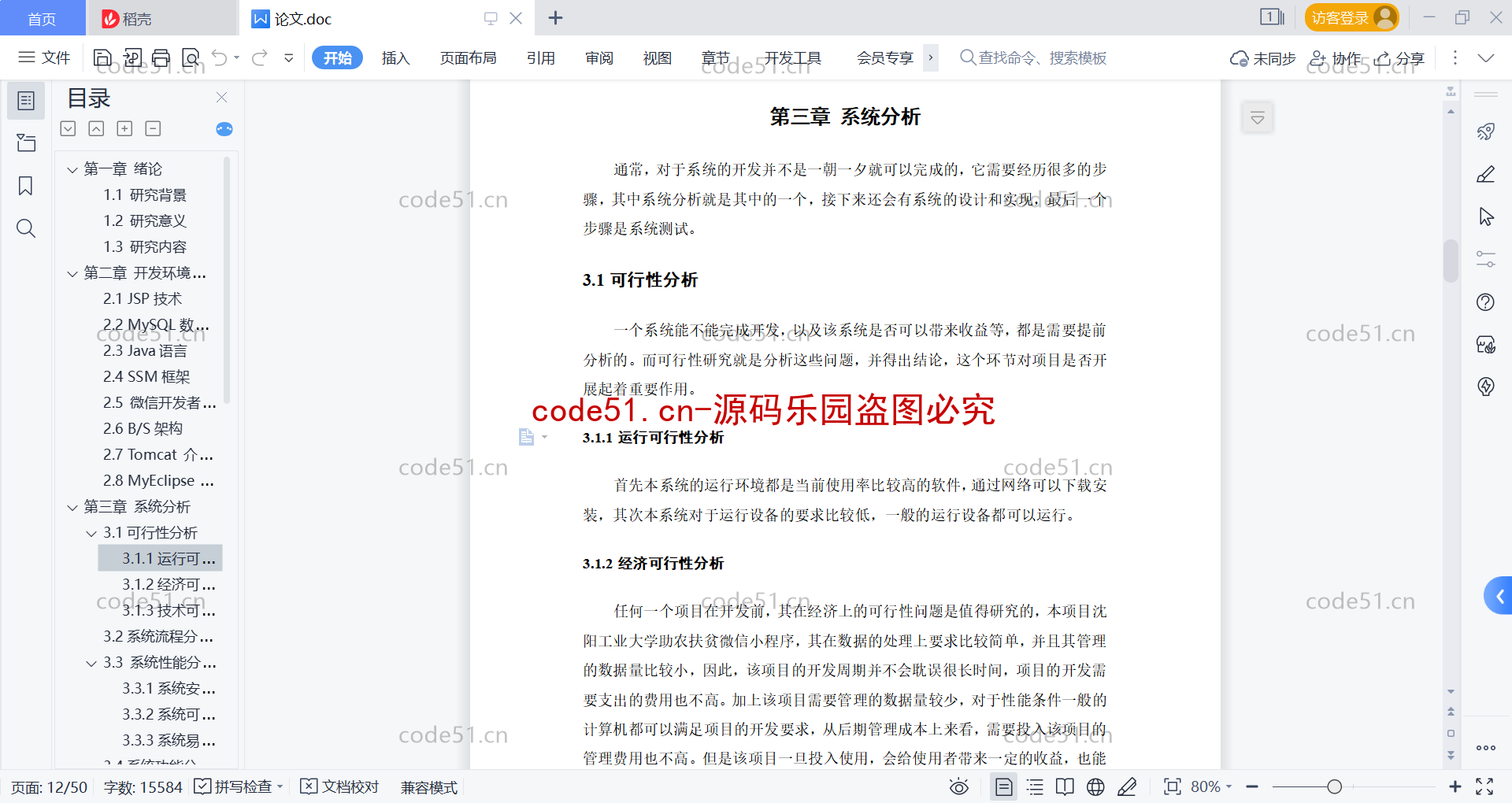Click the pen edit icon in right sidebar
The width and height of the screenshot is (1512, 803).
coord(1486,174)
